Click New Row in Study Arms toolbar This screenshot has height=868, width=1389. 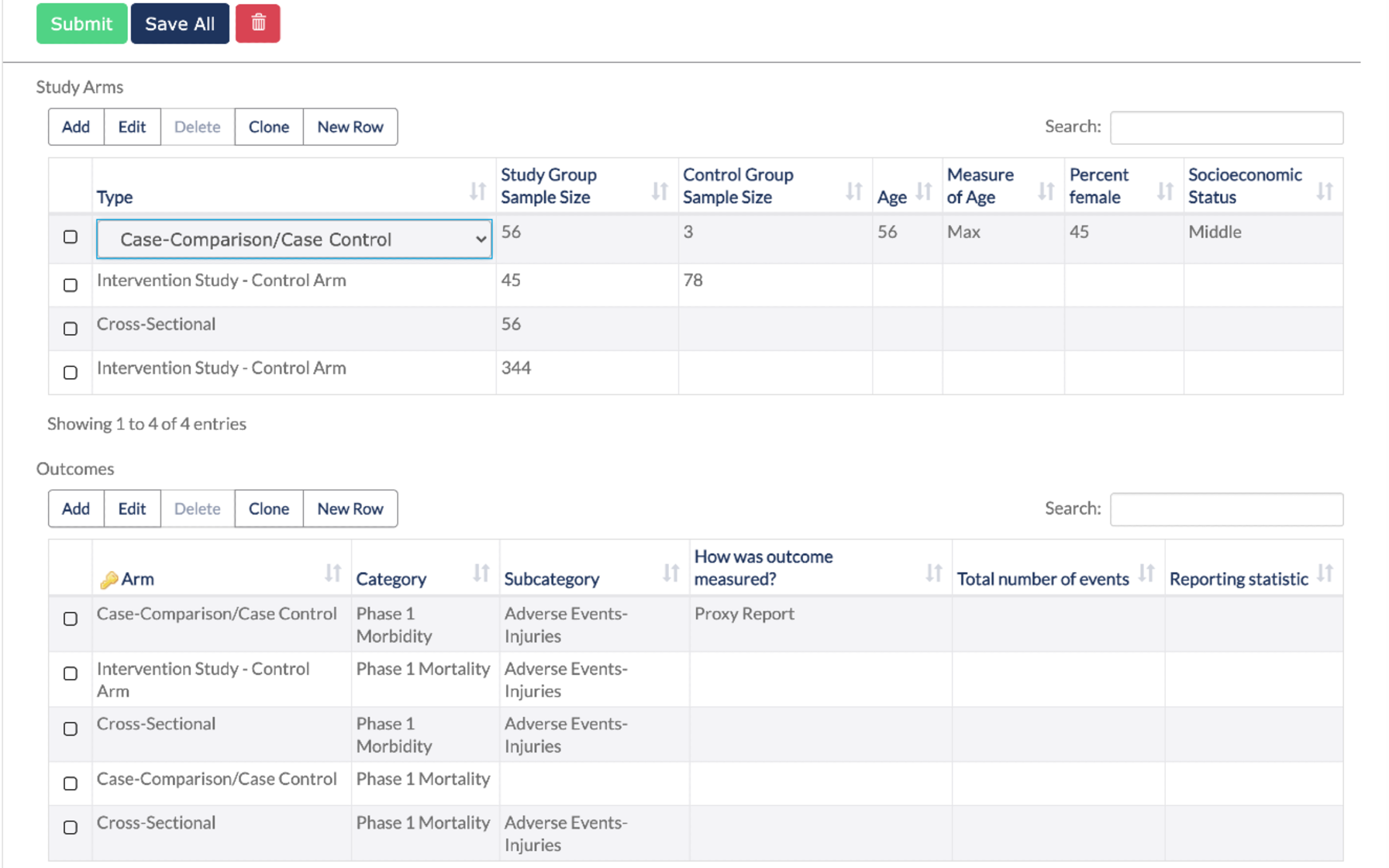(x=350, y=126)
